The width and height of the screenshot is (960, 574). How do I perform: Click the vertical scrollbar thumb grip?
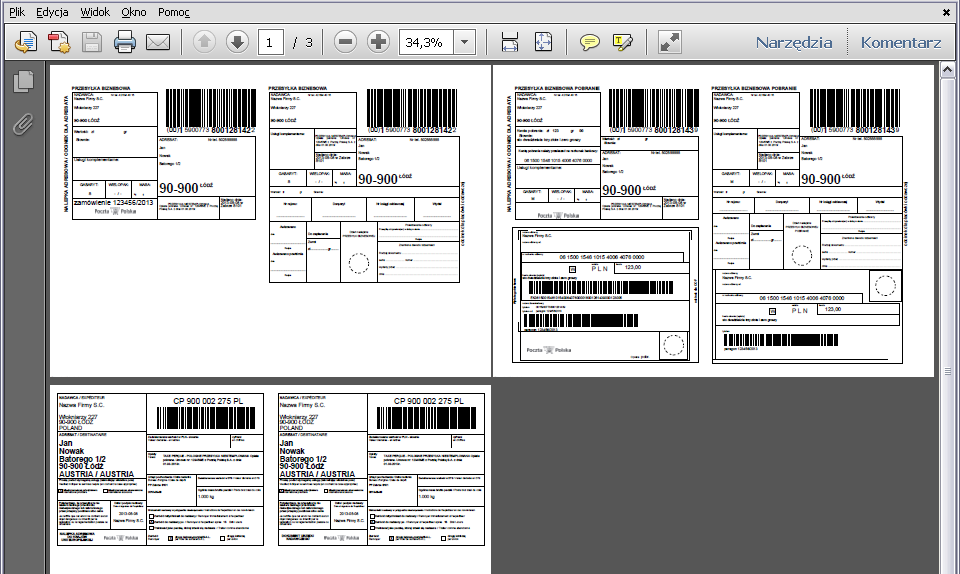point(947,371)
